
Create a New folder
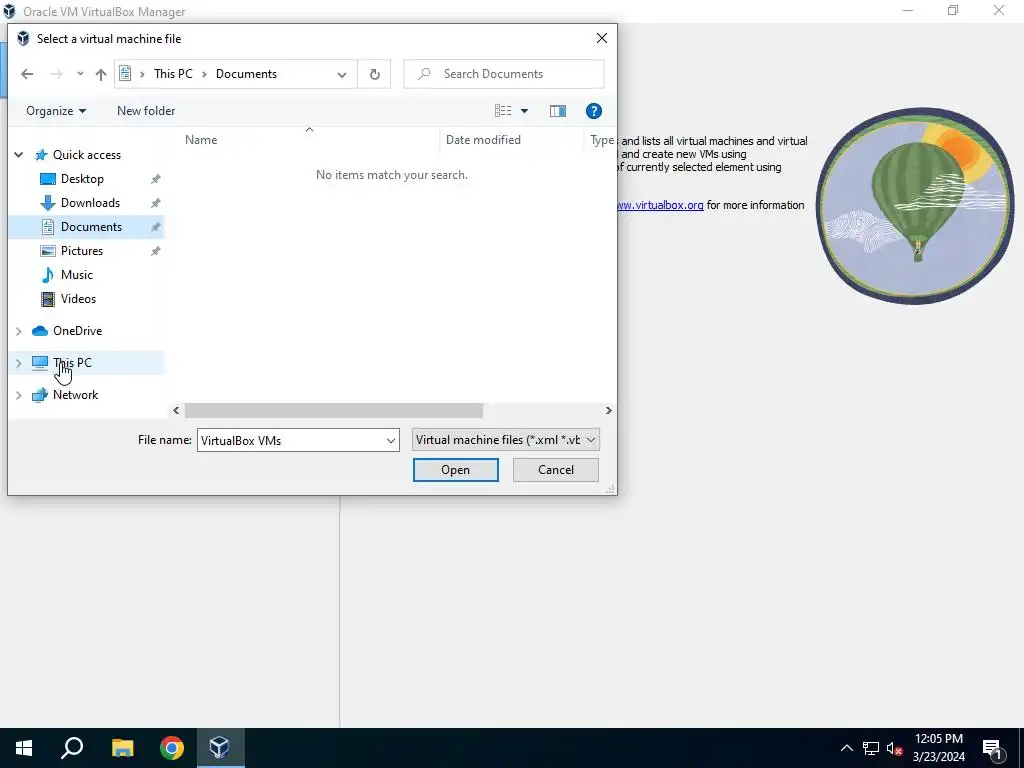coord(146,111)
